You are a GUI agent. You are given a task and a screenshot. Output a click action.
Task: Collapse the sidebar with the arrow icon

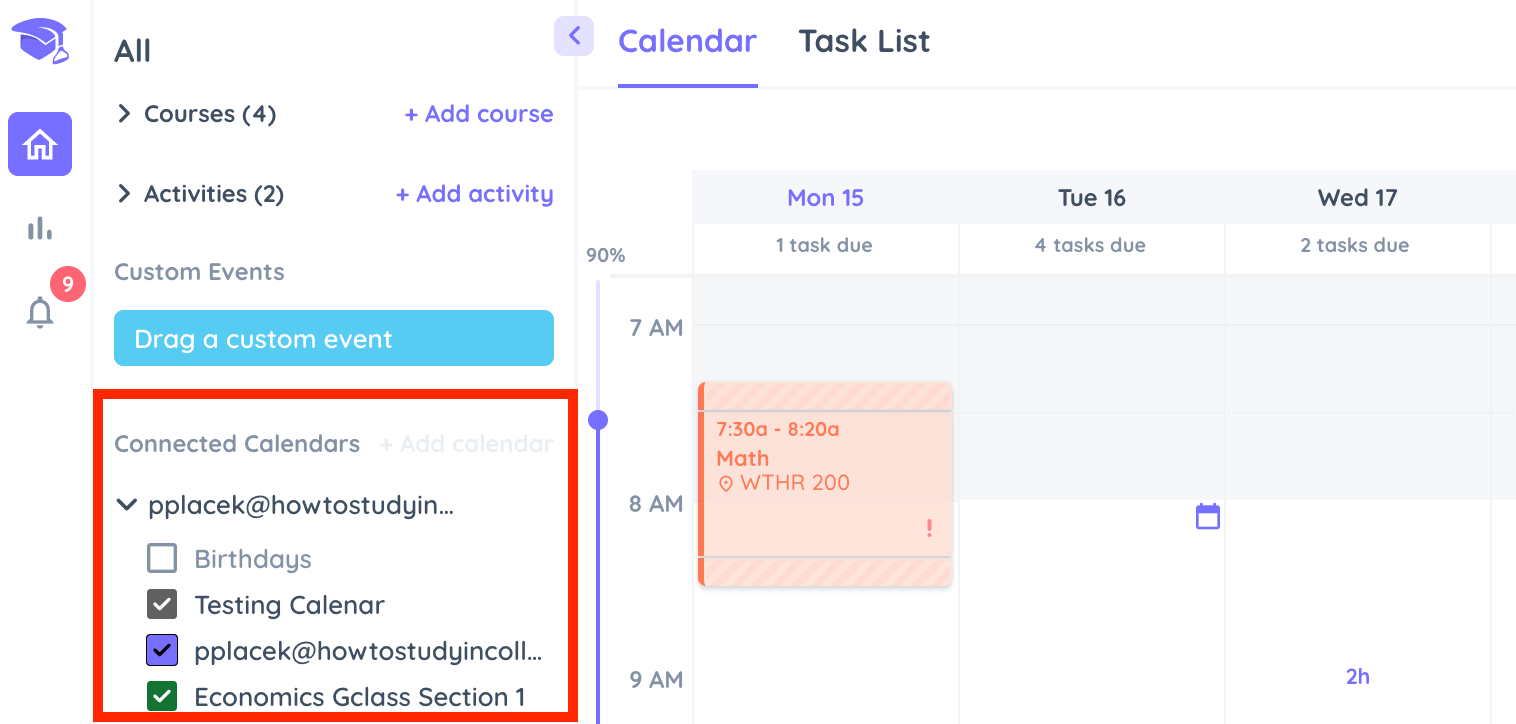574,37
